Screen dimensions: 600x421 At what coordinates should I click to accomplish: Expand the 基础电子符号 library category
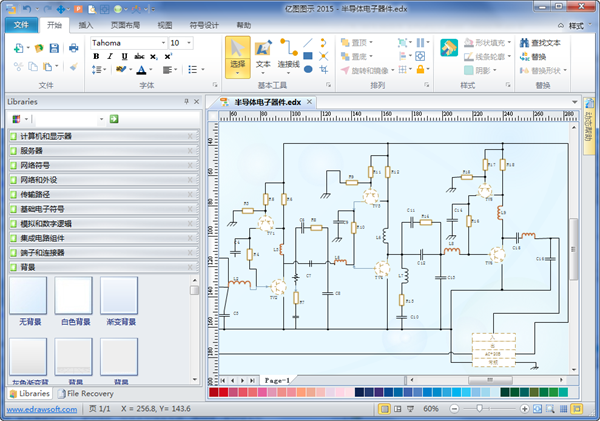(100, 209)
